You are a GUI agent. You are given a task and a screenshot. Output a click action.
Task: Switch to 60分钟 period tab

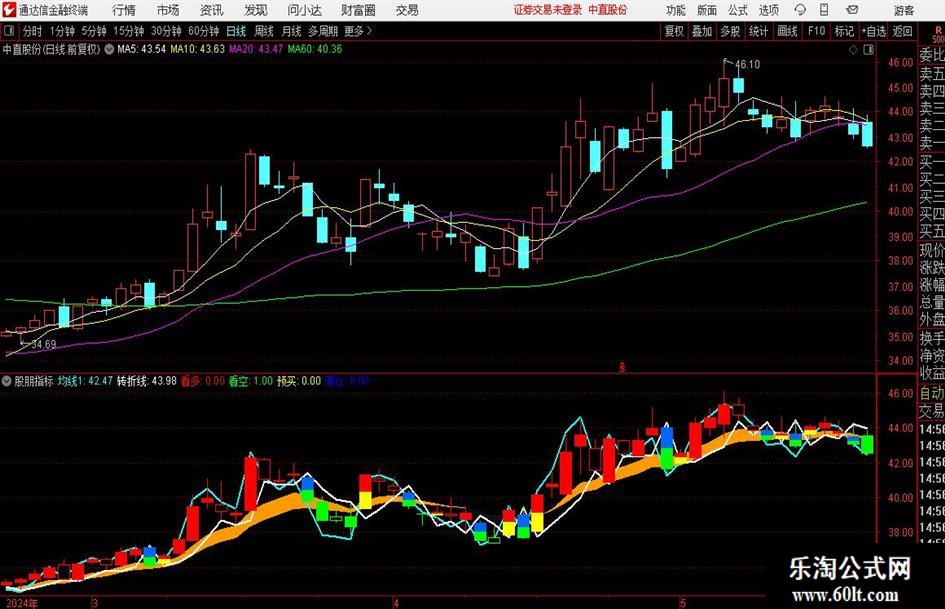tap(204, 31)
